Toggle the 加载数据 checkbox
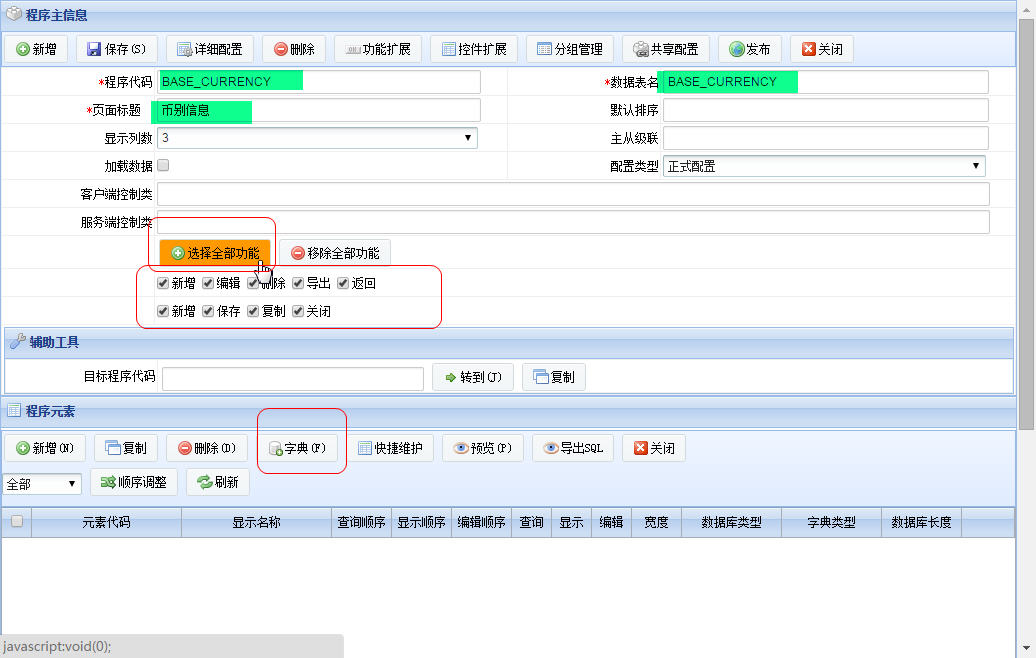Image resolution: width=1036 pixels, height=658 pixels. 163,165
